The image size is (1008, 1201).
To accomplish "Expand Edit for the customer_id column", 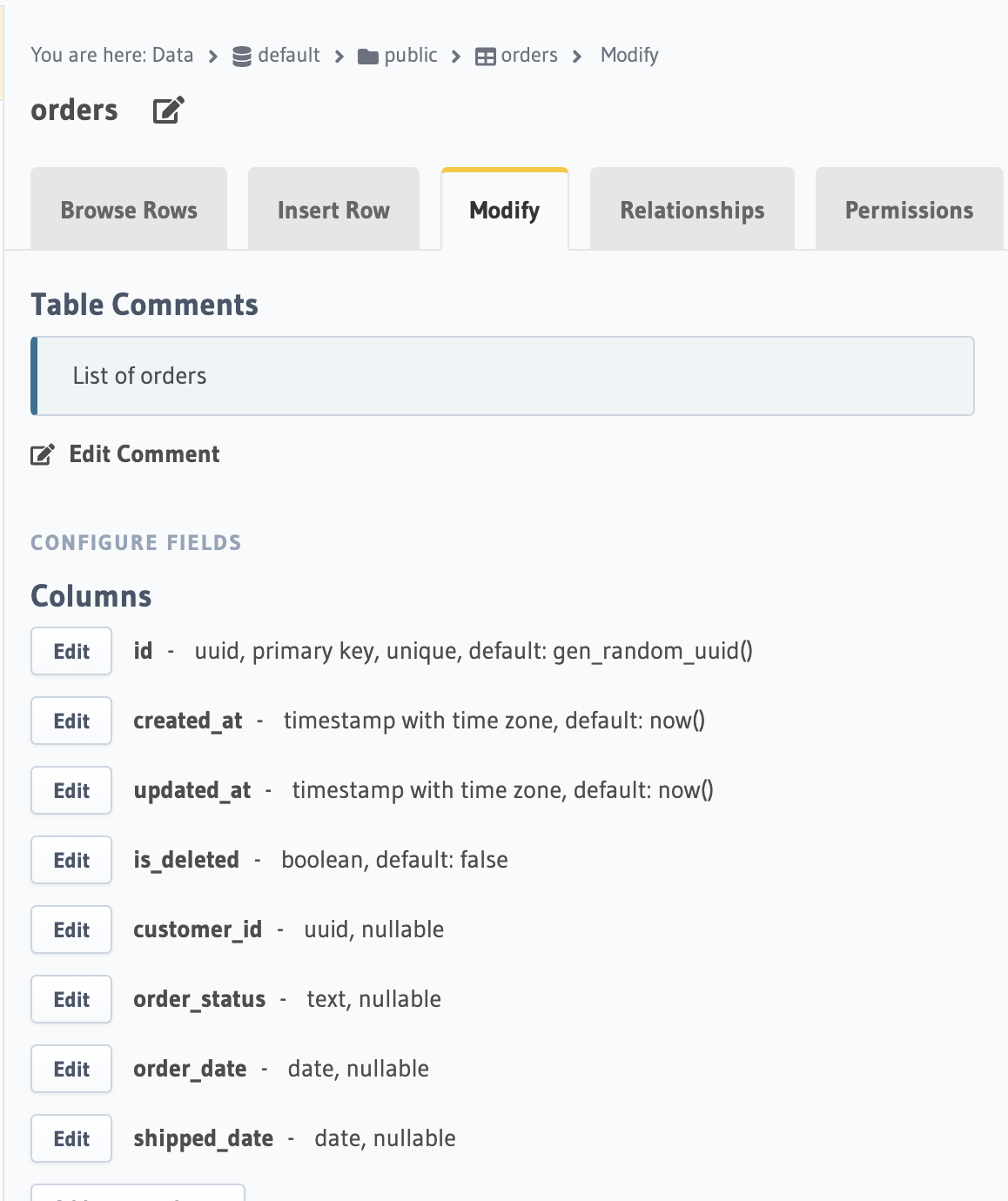I will (x=71, y=929).
